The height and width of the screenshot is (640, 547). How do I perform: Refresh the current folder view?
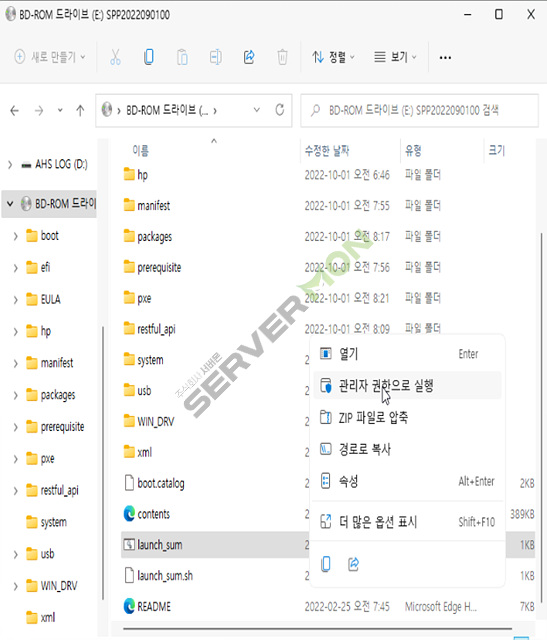tap(280, 110)
